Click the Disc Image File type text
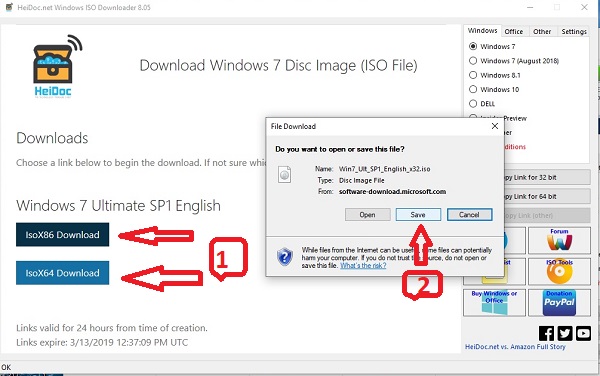This screenshot has height=376, width=600. pos(362,180)
